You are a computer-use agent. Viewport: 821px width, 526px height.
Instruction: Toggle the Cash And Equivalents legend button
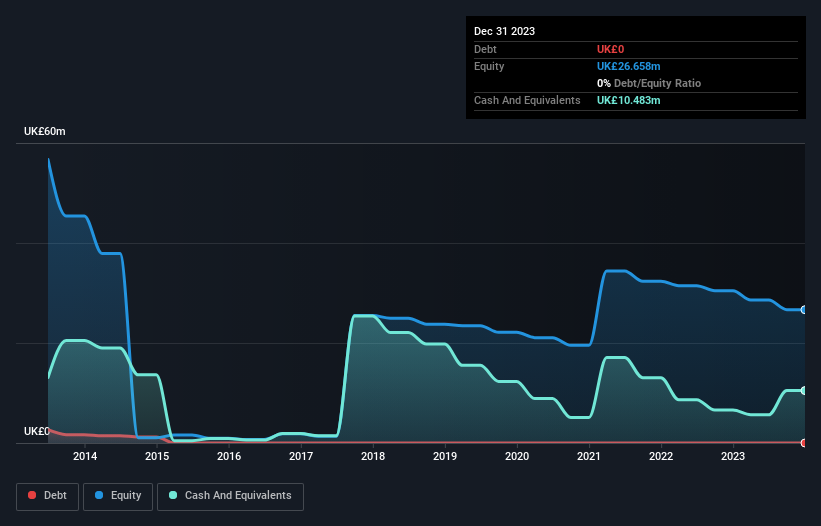[230, 496]
